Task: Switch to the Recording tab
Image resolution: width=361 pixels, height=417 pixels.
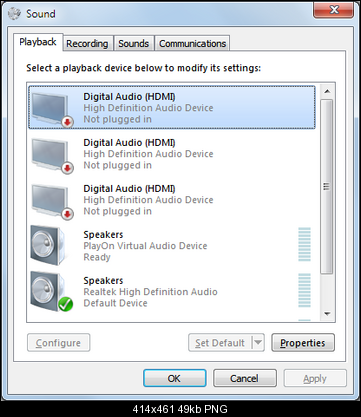Action: (x=87, y=44)
